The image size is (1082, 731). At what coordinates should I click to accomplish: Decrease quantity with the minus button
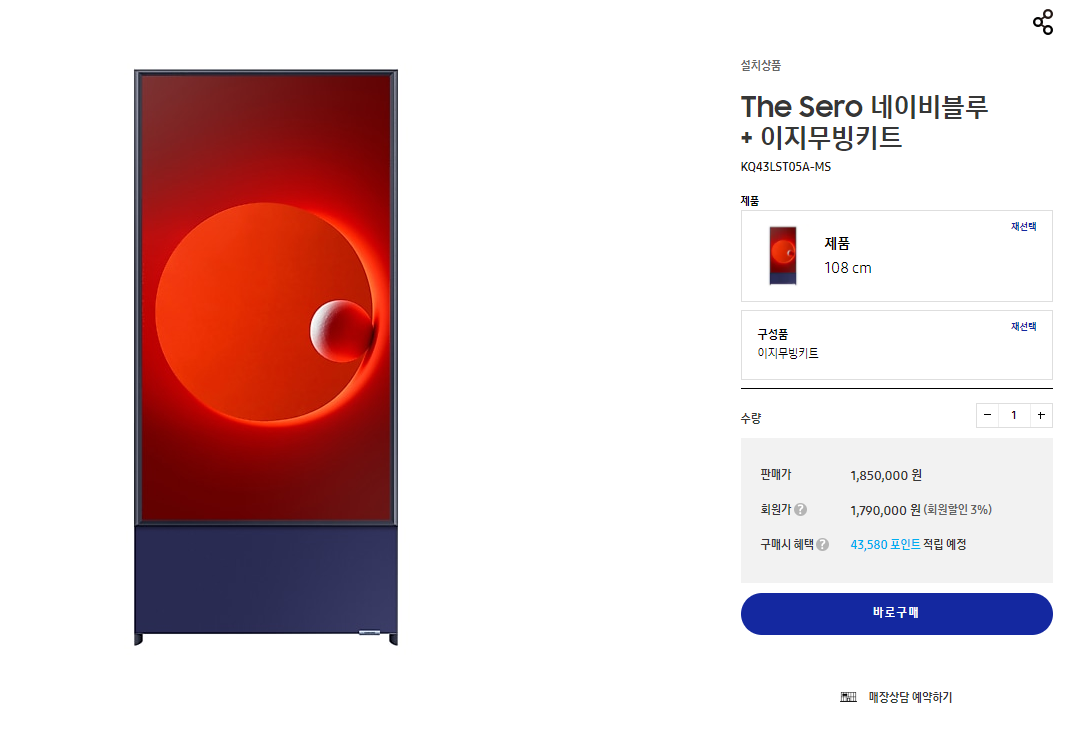point(987,415)
